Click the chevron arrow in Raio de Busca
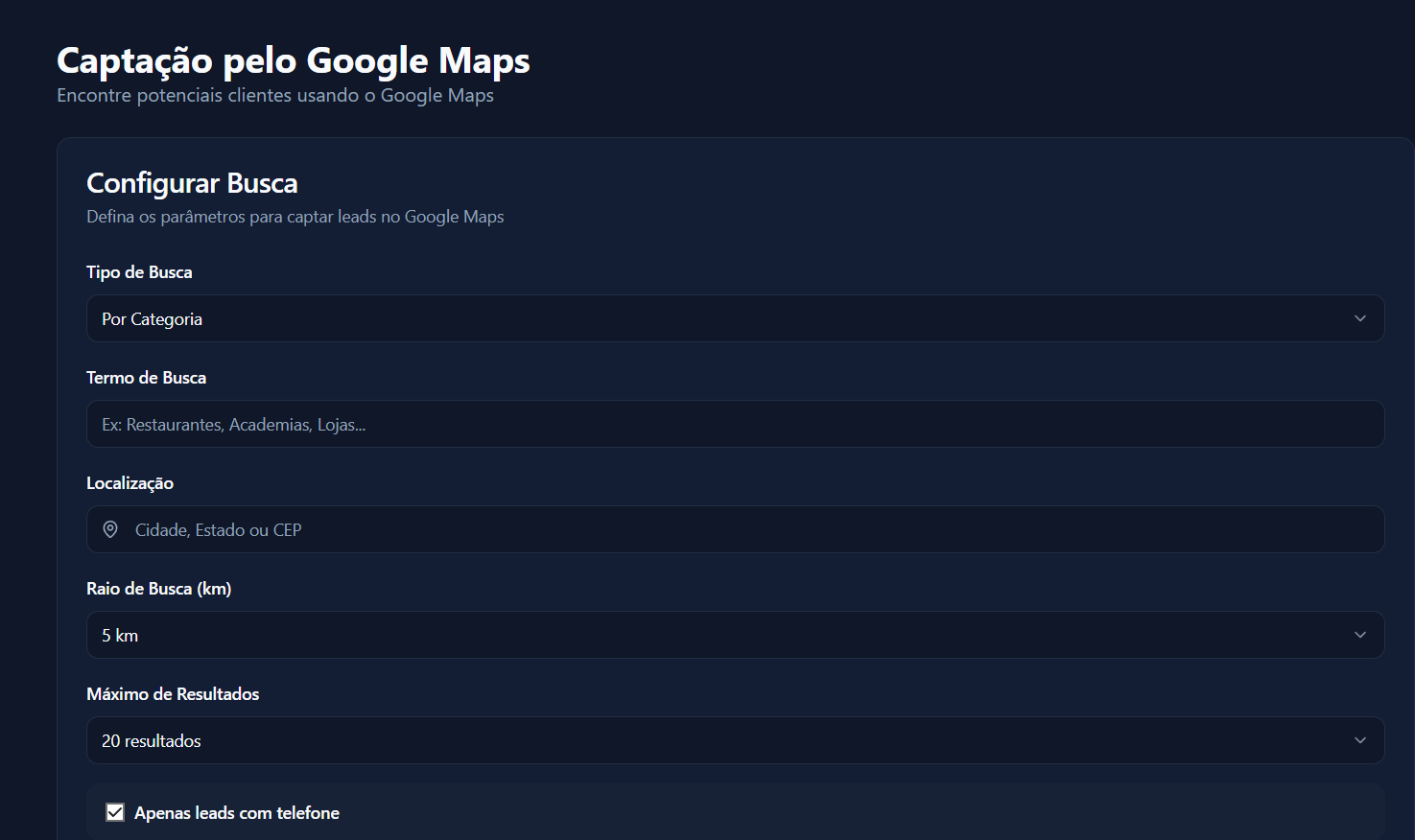This screenshot has width=1415, height=840. tap(1359, 635)
